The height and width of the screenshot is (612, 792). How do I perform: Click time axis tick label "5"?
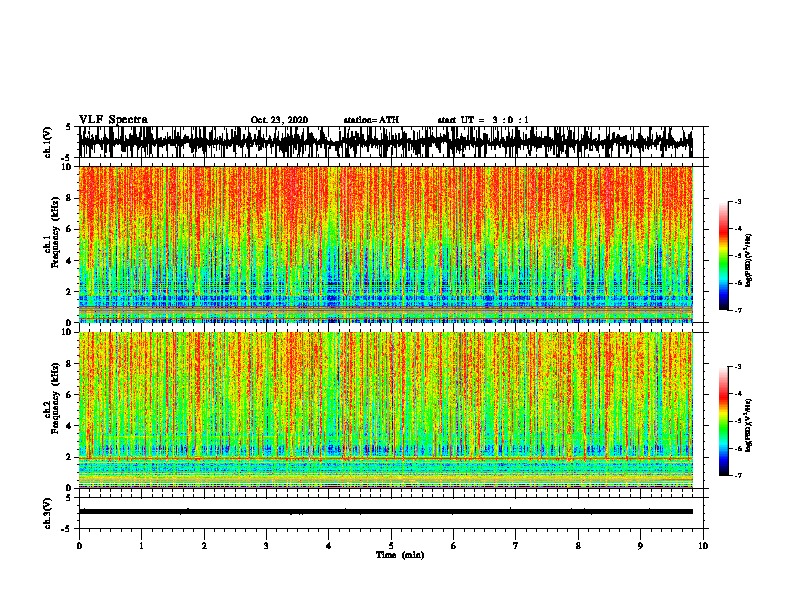tap(391, 546)
